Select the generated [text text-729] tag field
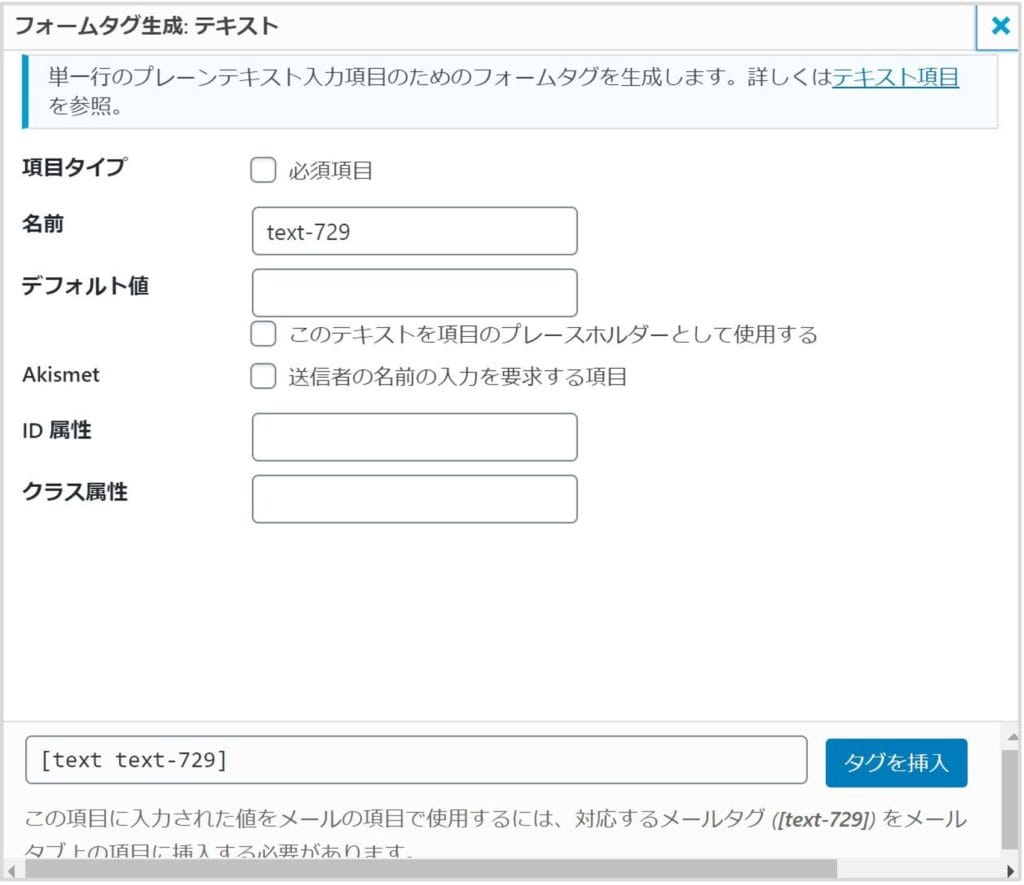The height and width of the screenshot is (885, 1024). coord(416,760)
